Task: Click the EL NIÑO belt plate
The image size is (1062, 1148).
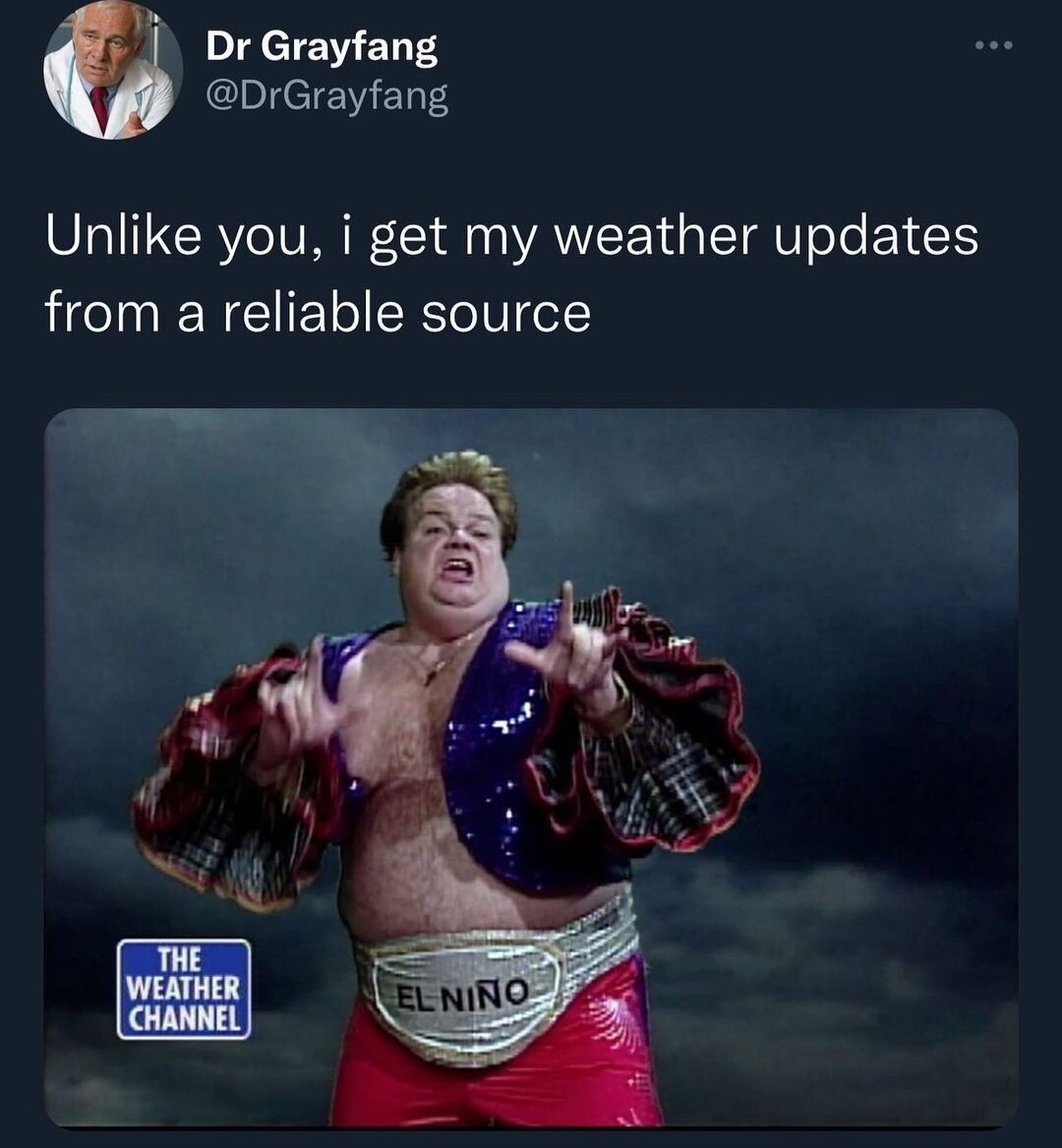Action: [462, 995]
